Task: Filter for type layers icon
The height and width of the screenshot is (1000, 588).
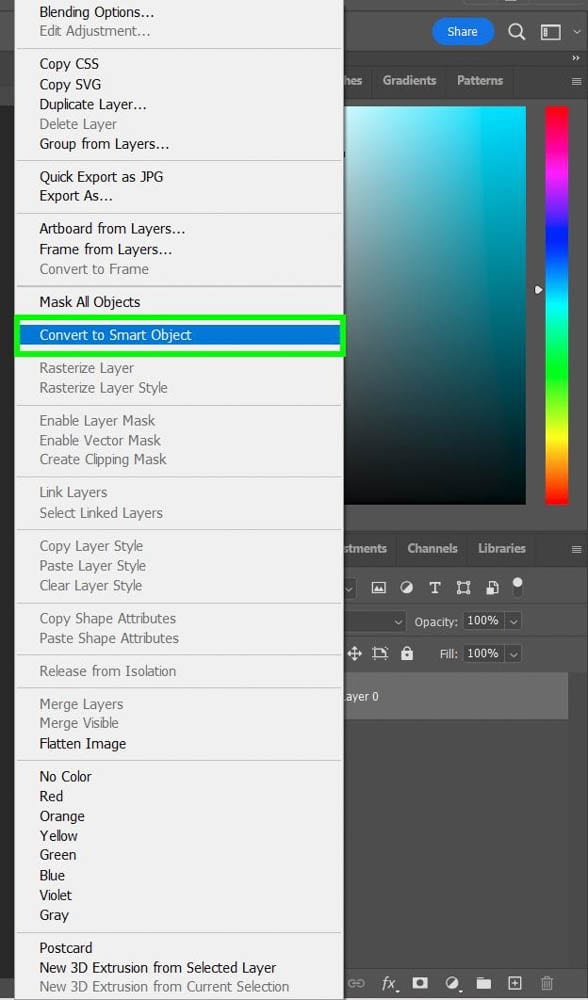Action: point(435,587)
